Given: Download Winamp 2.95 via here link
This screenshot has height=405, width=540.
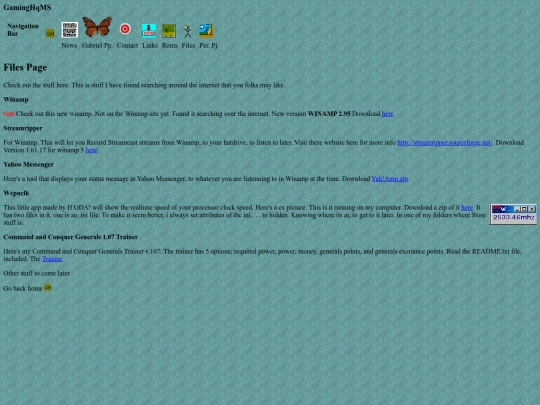Looking at the screenshot, I should (387, 114).
